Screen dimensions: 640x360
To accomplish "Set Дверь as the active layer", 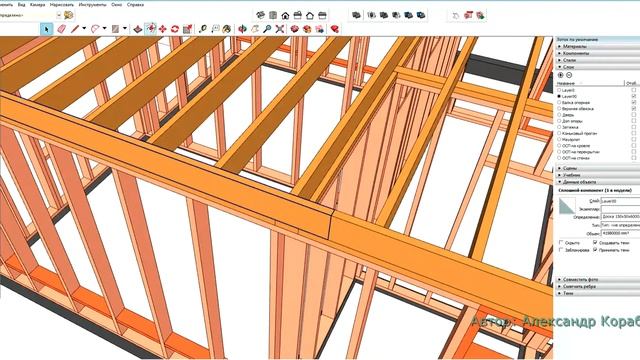I will 559,115.
